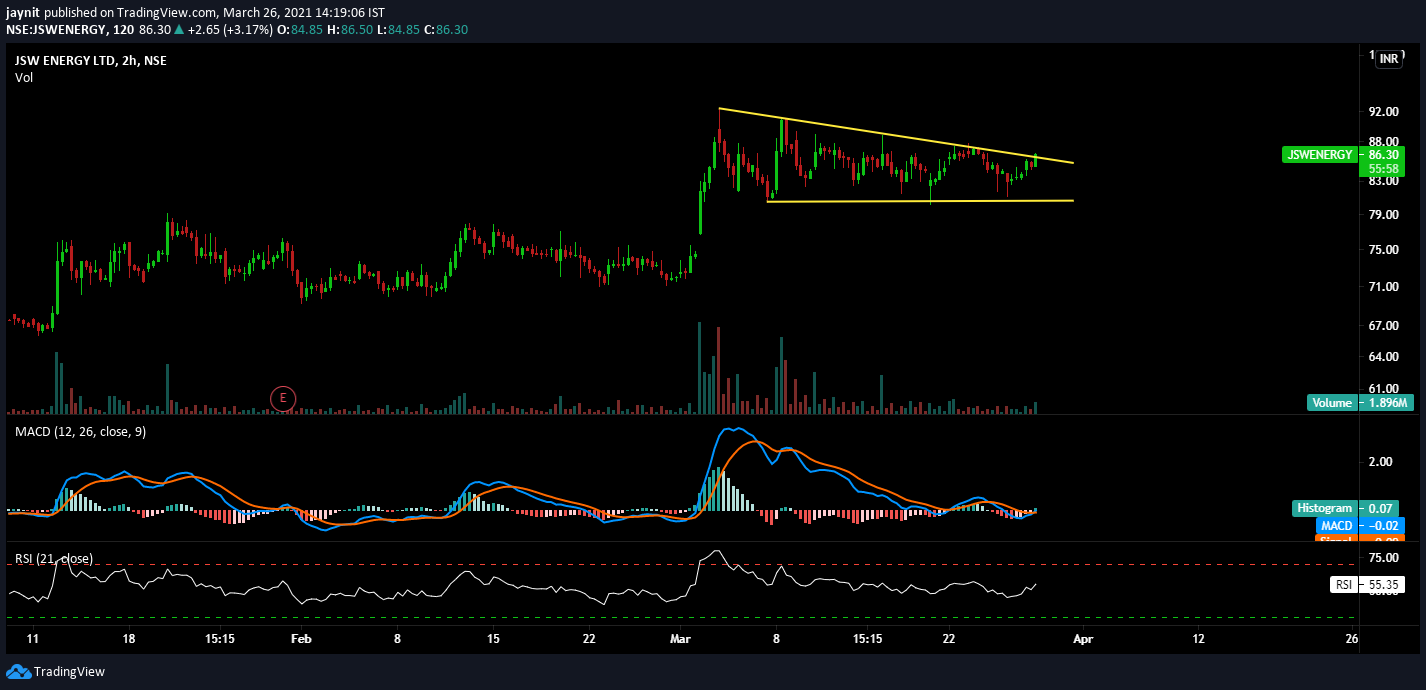Click the Vol indicator legend
The image size is (1426, 690).
tap(24, 77)
